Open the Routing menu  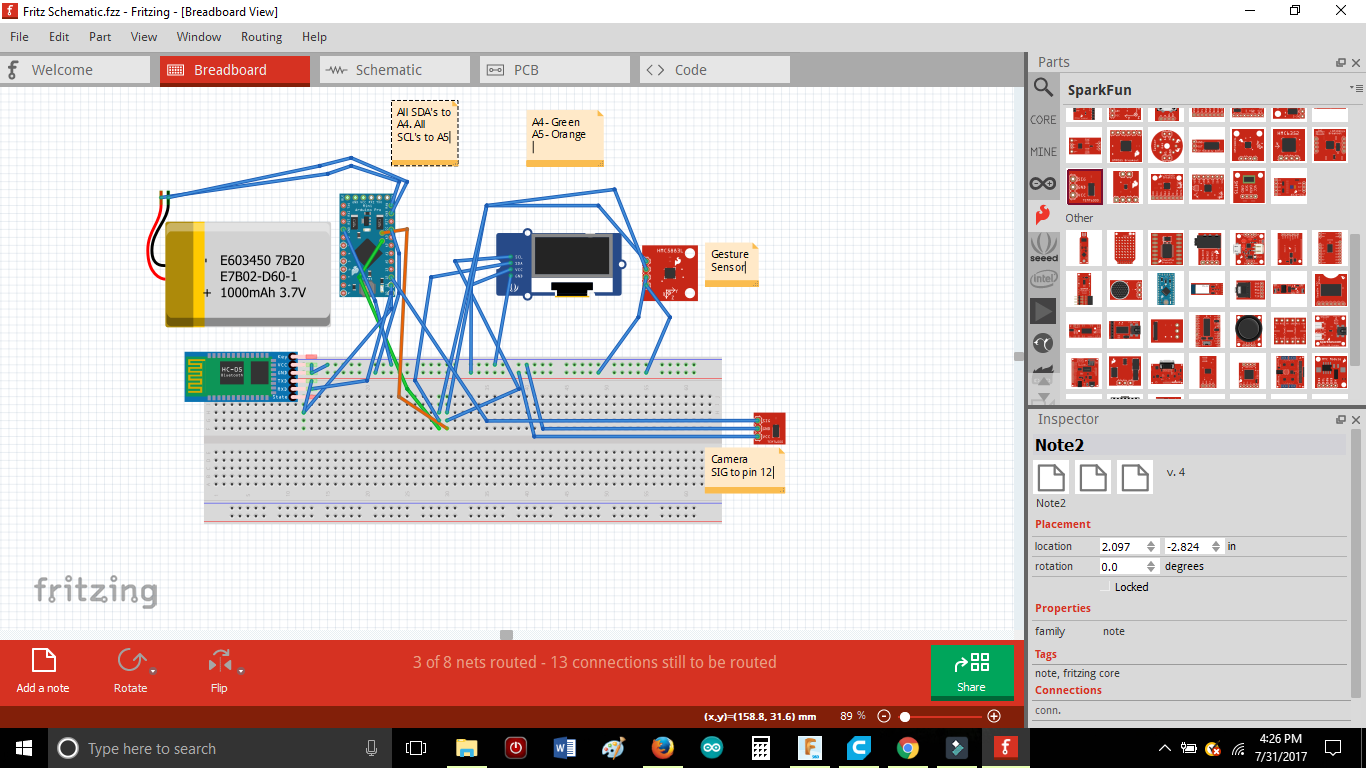click(261, 37)
